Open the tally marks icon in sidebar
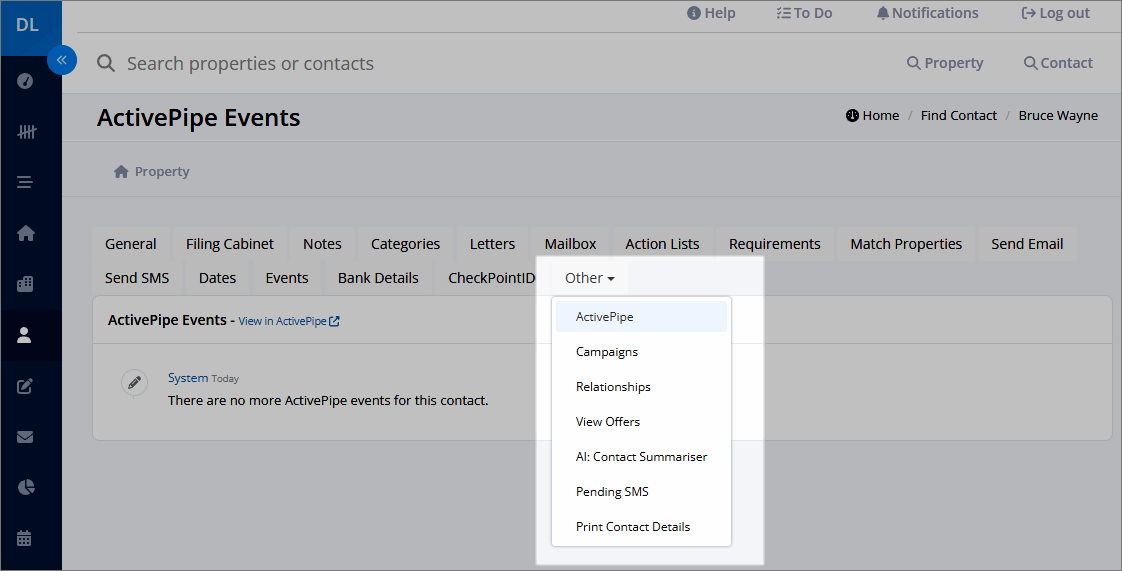Viewport: 1122px width, 571px height. click(x=26, y=132)
